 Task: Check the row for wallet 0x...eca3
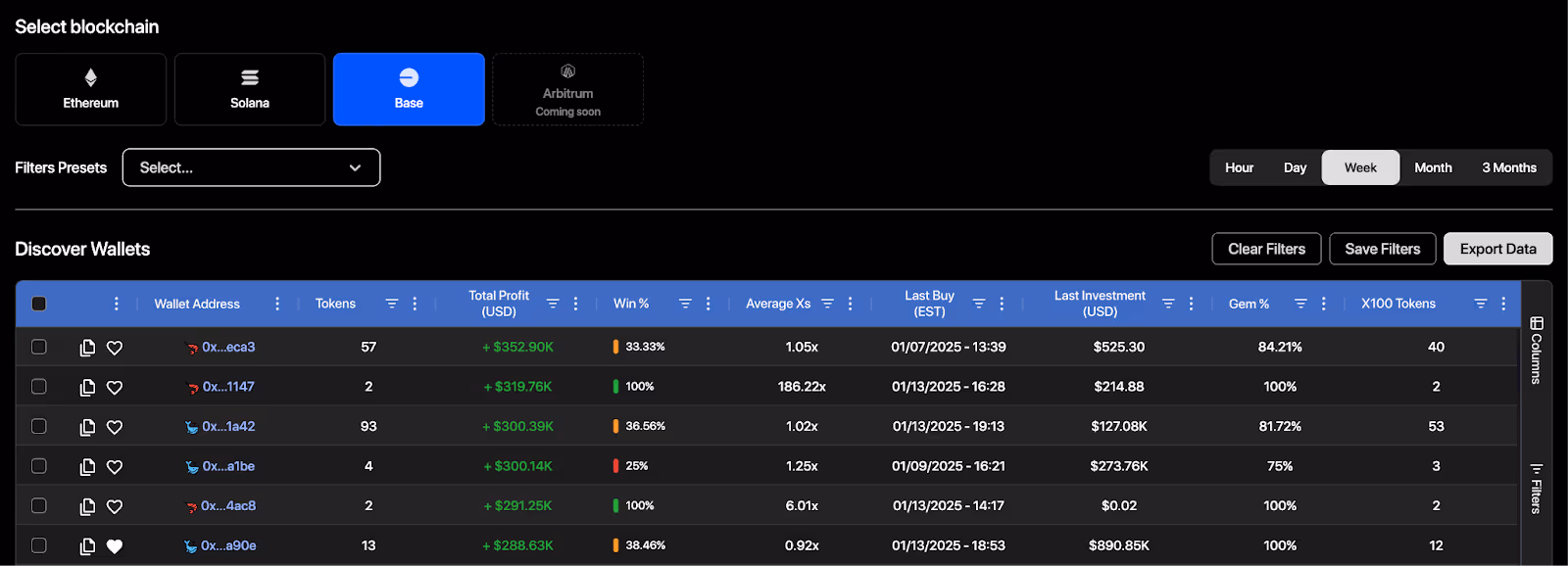tap(39, 347)
